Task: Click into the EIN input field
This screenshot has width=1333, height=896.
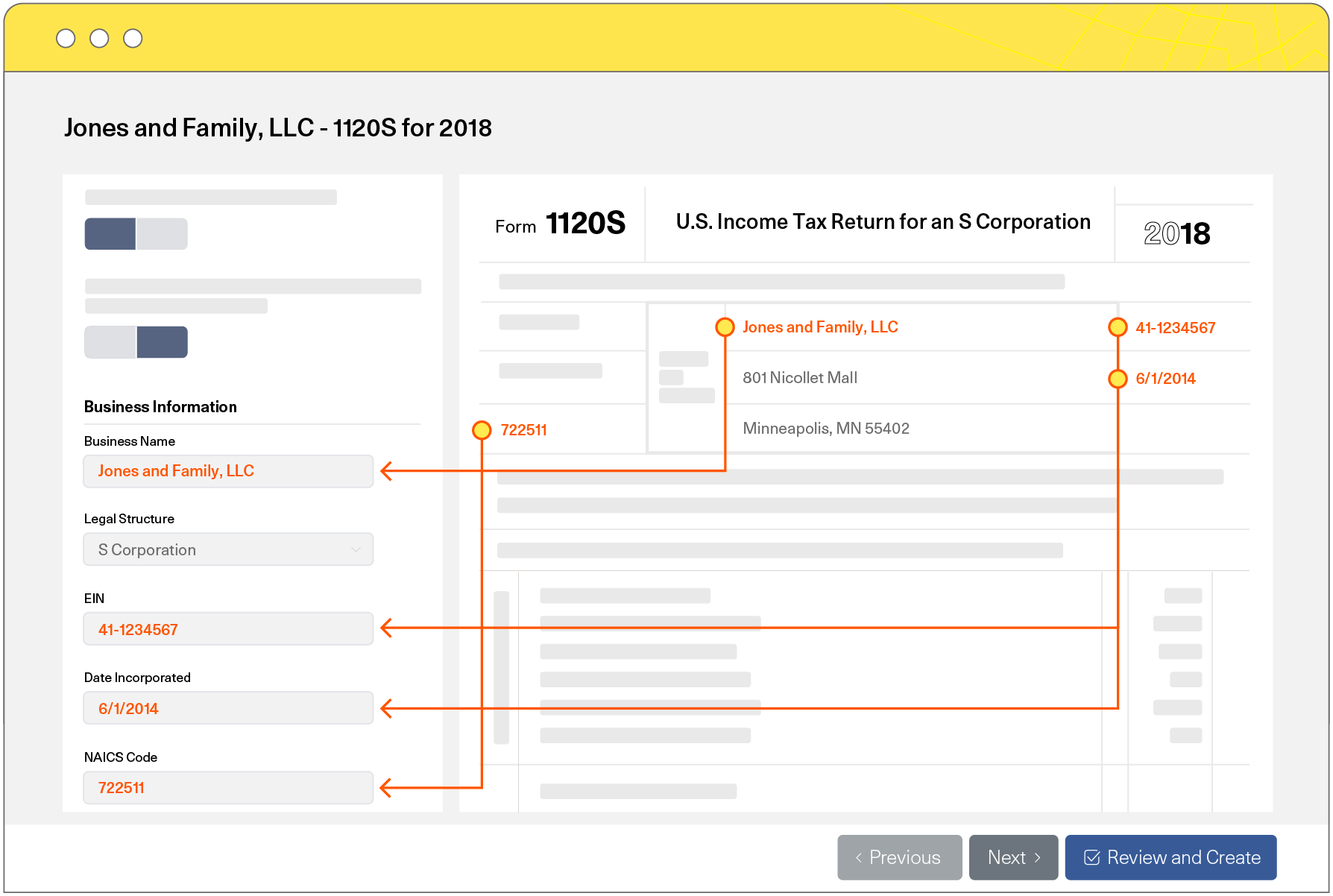Action: (227, 629)
